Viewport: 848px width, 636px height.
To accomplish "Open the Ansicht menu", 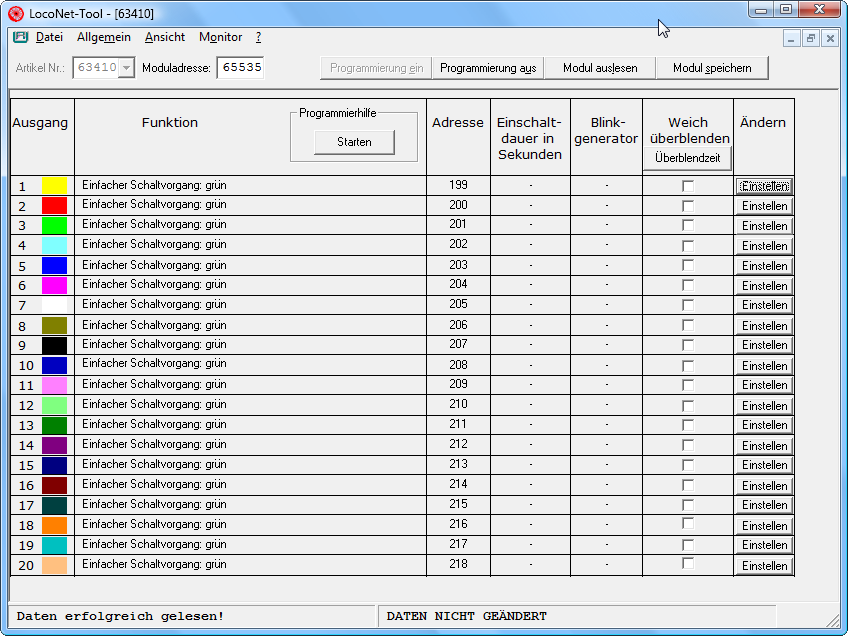I will tap(165, 37).
